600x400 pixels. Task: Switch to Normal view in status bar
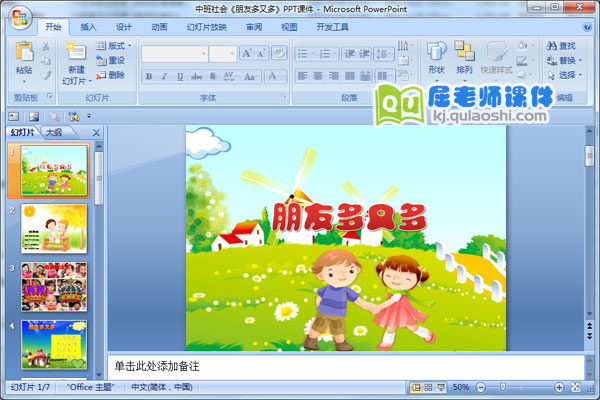[x=416, y=387]
